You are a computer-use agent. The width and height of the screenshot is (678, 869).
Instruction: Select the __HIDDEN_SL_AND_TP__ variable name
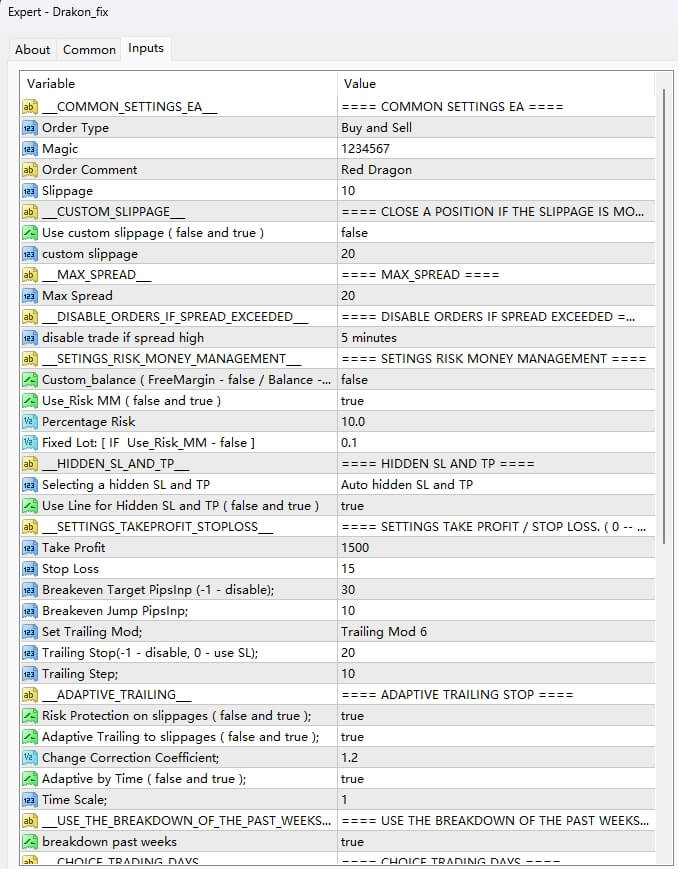point(116,464)
